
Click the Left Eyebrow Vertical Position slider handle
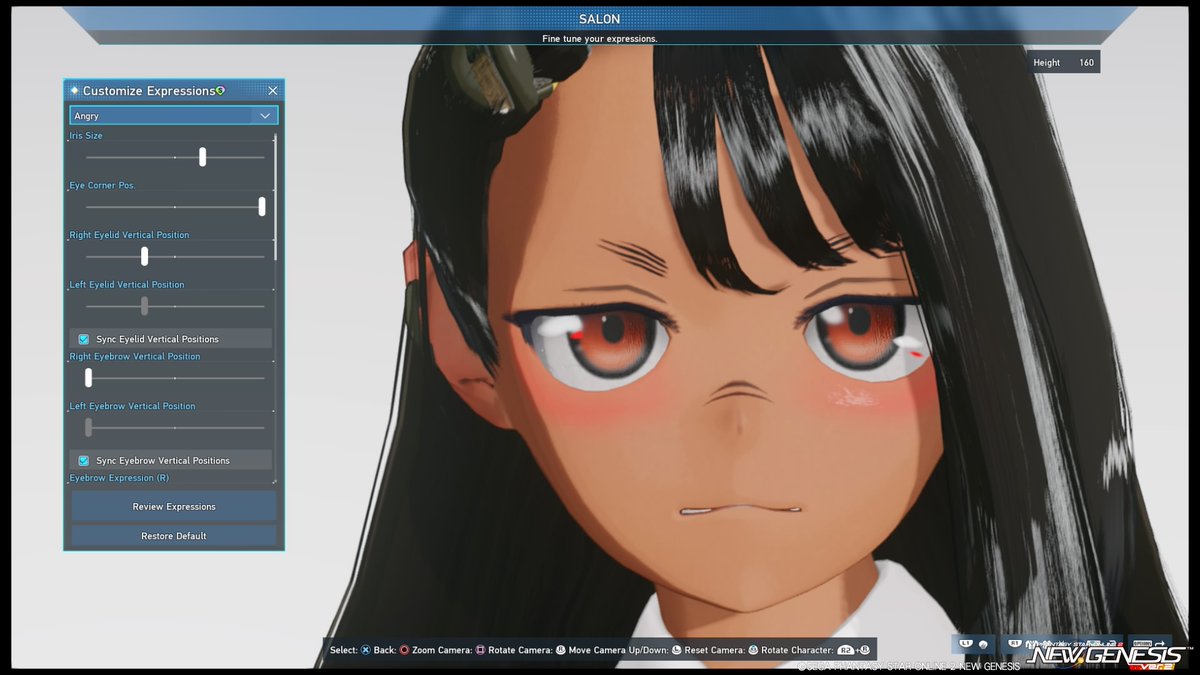(x=89, y=428)
